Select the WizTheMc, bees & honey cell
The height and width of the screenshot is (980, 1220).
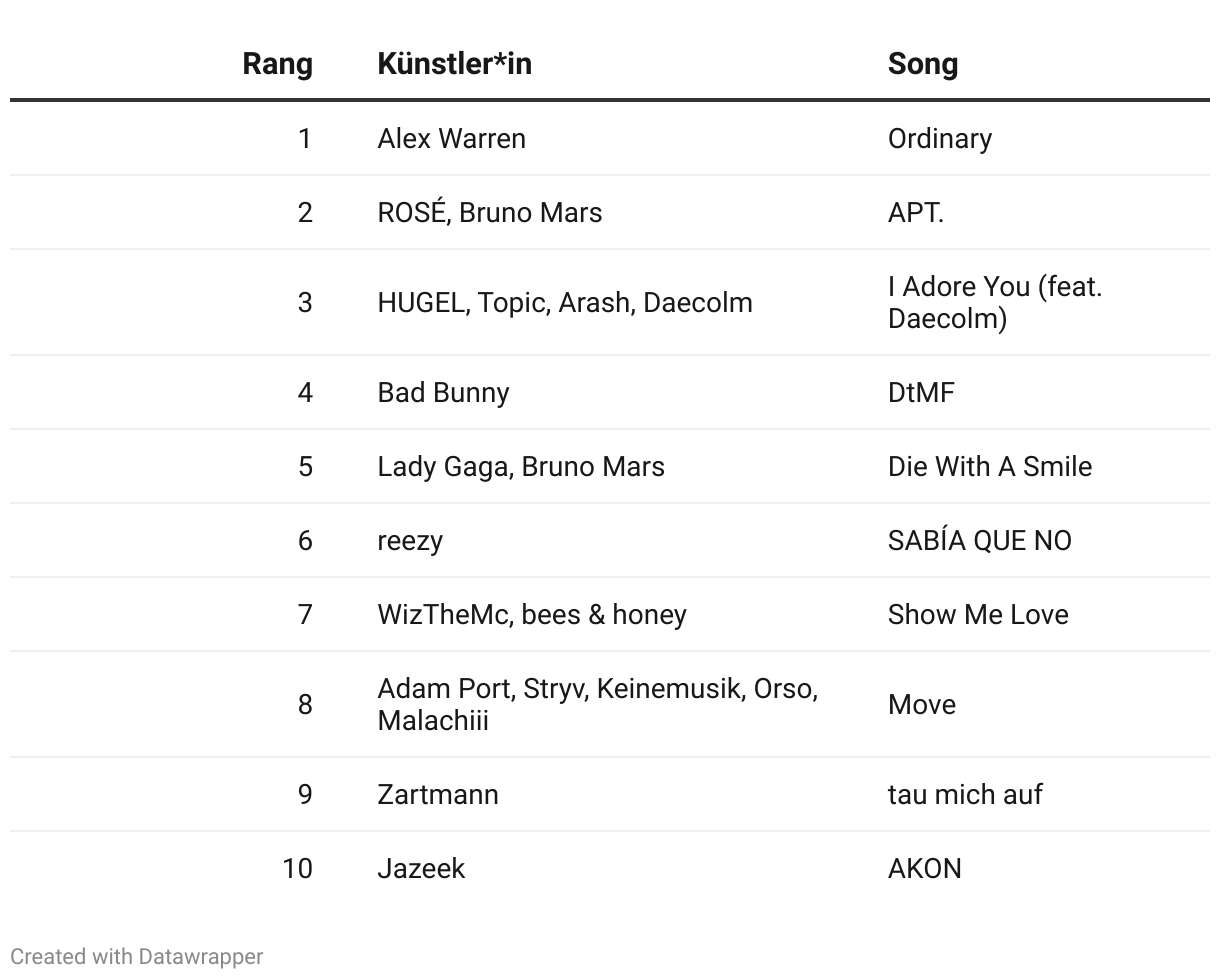tap(531, 614)
